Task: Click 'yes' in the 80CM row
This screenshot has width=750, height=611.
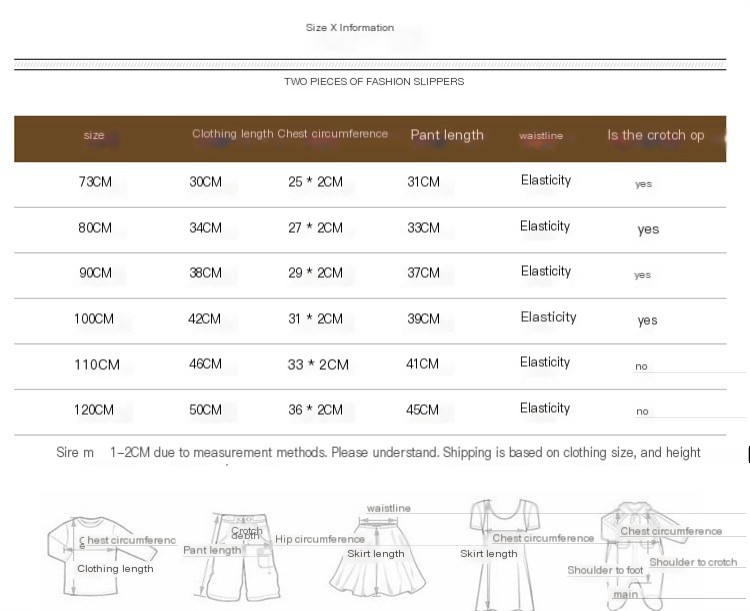Action: pyautogui.click(x=648, y=229)
